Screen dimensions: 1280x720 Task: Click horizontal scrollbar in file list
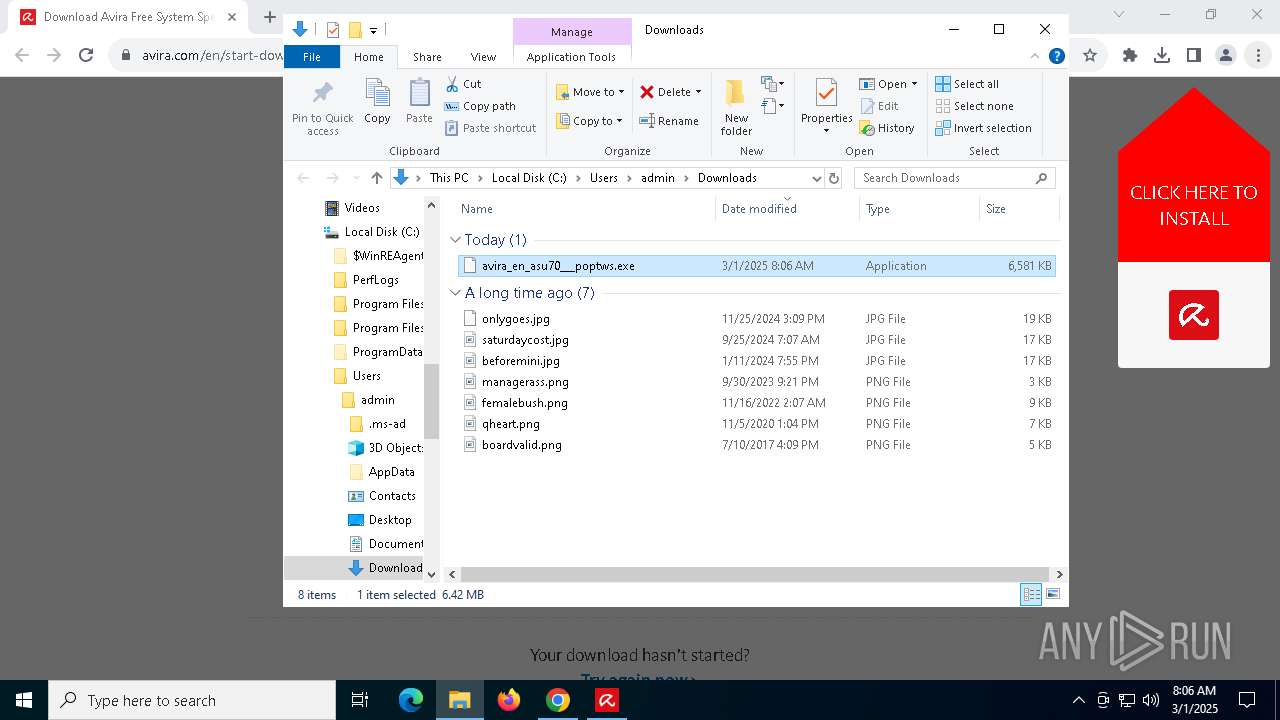click(757, 575)
